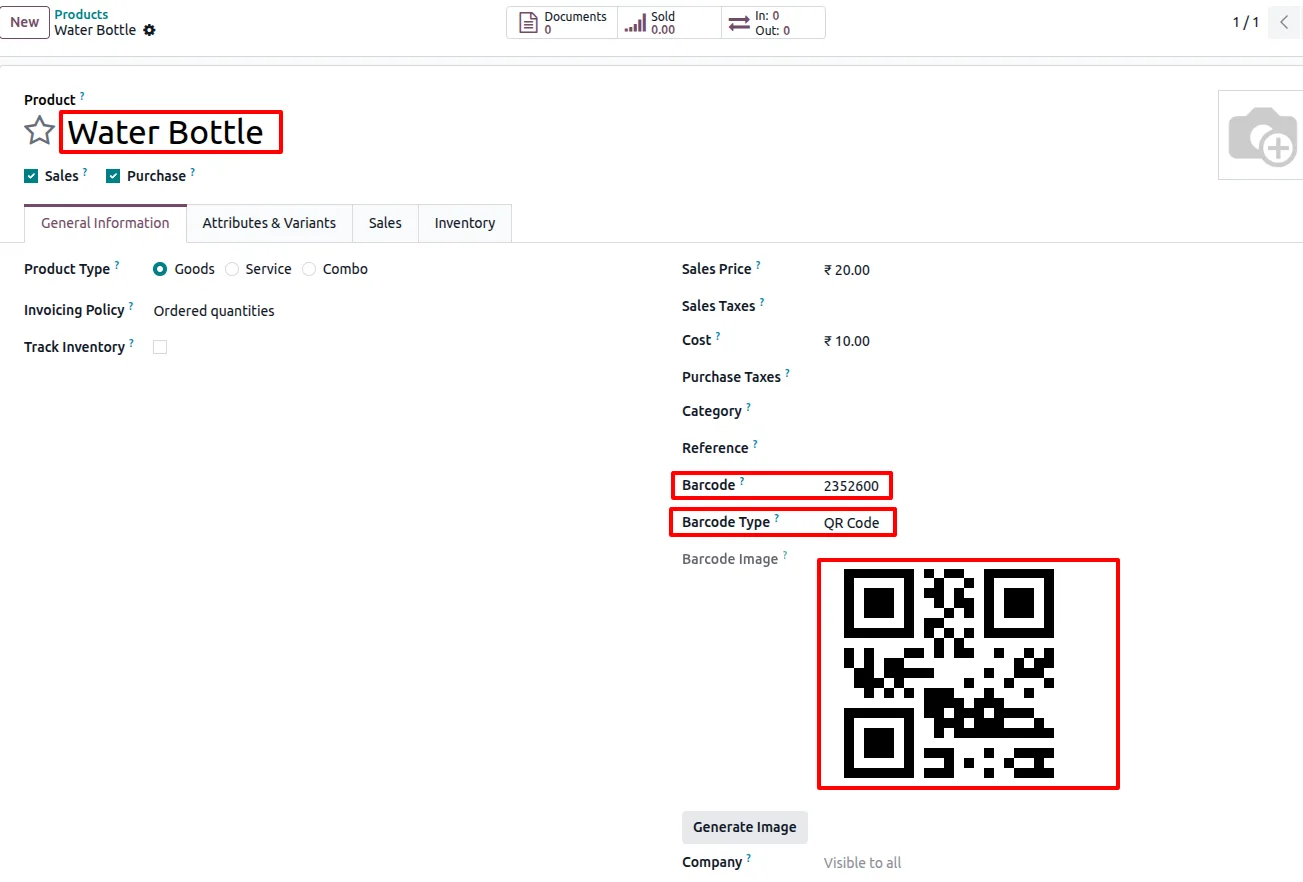1303x882 pixels.
Task: Mark Water Bottle as favorite with star
Action: pos(39,131)
